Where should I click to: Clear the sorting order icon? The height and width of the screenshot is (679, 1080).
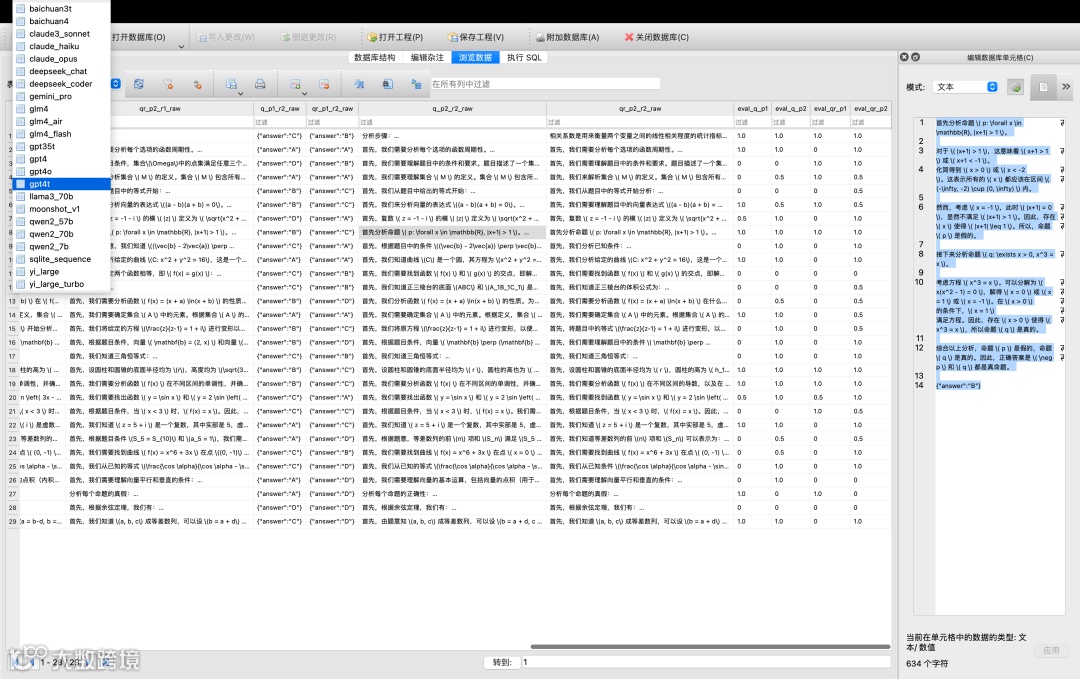tap(198, 84)
